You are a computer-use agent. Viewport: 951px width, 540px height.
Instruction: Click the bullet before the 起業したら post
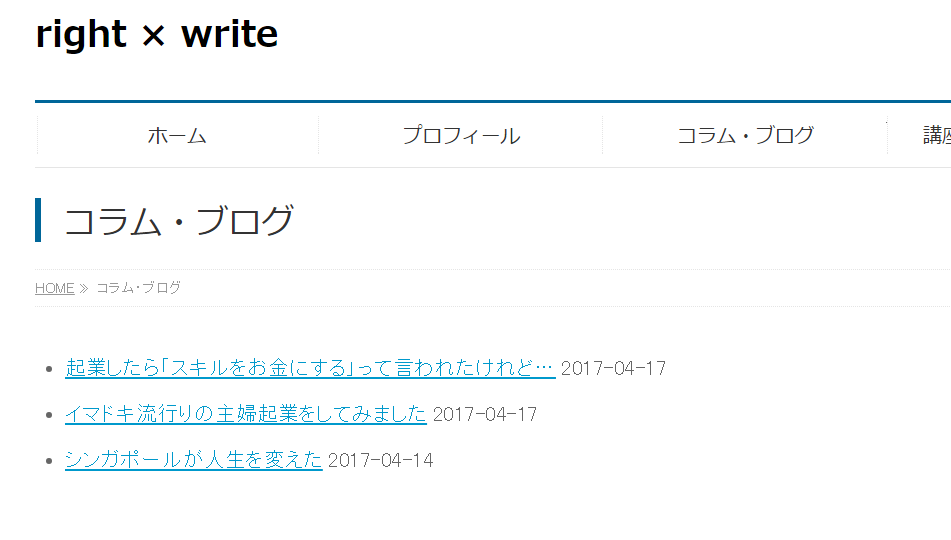click(x=49, y=369)
